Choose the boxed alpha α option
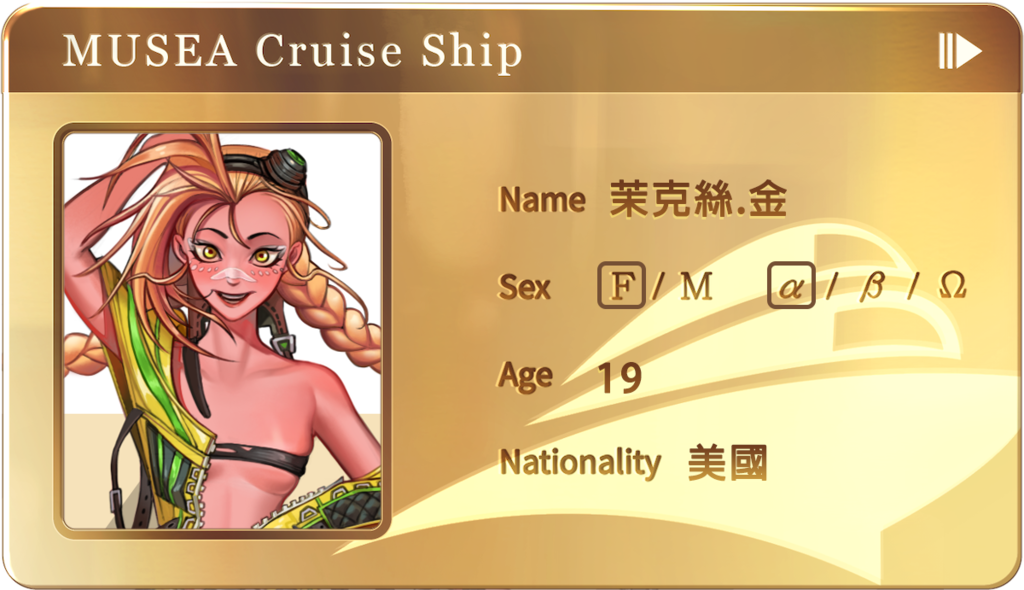The height and width of the screenshot is (590, 1024). [x=791, y=285]
